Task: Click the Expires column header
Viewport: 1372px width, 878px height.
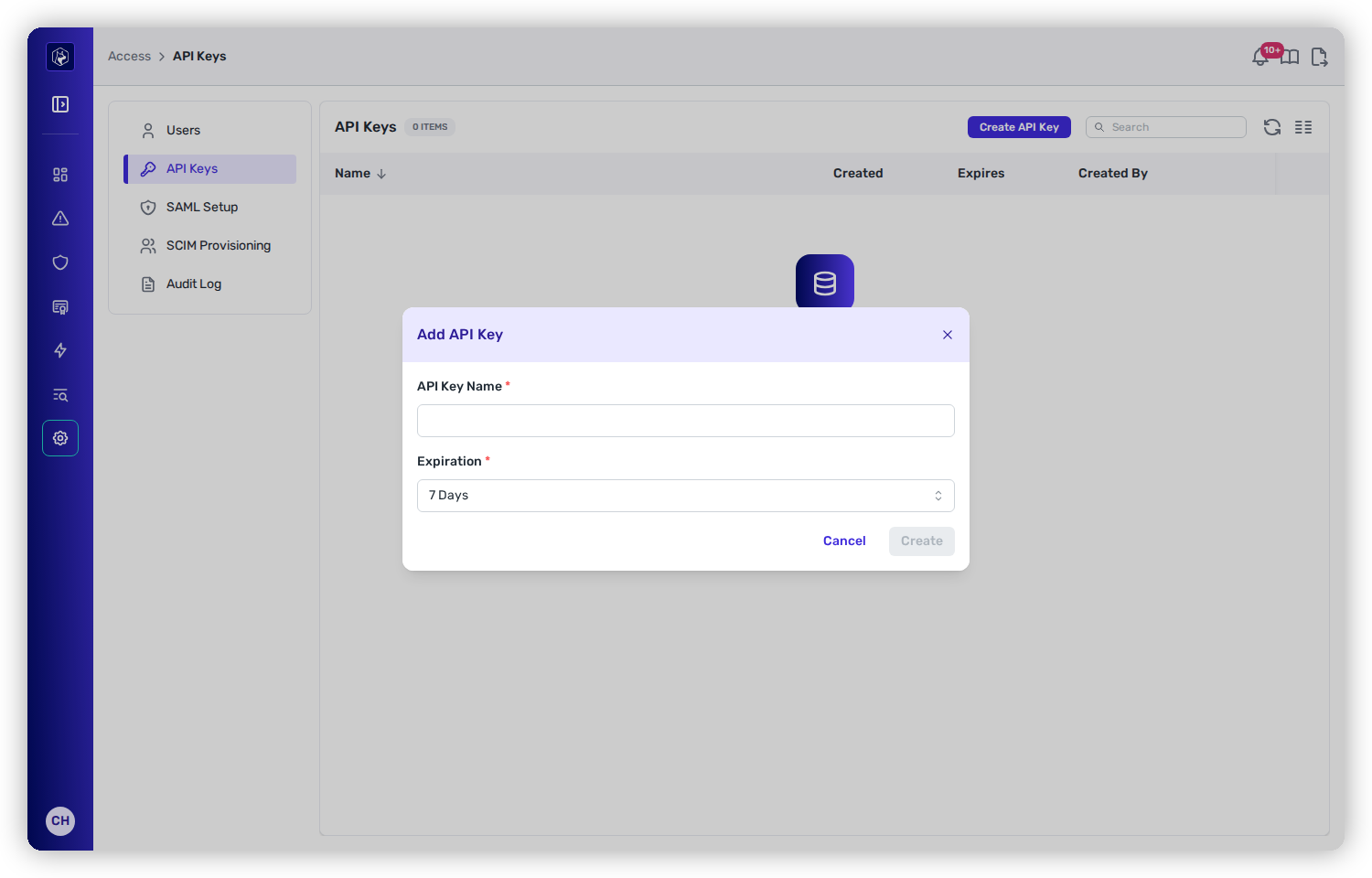Action: pyautogui.click(x=981, y=173)
